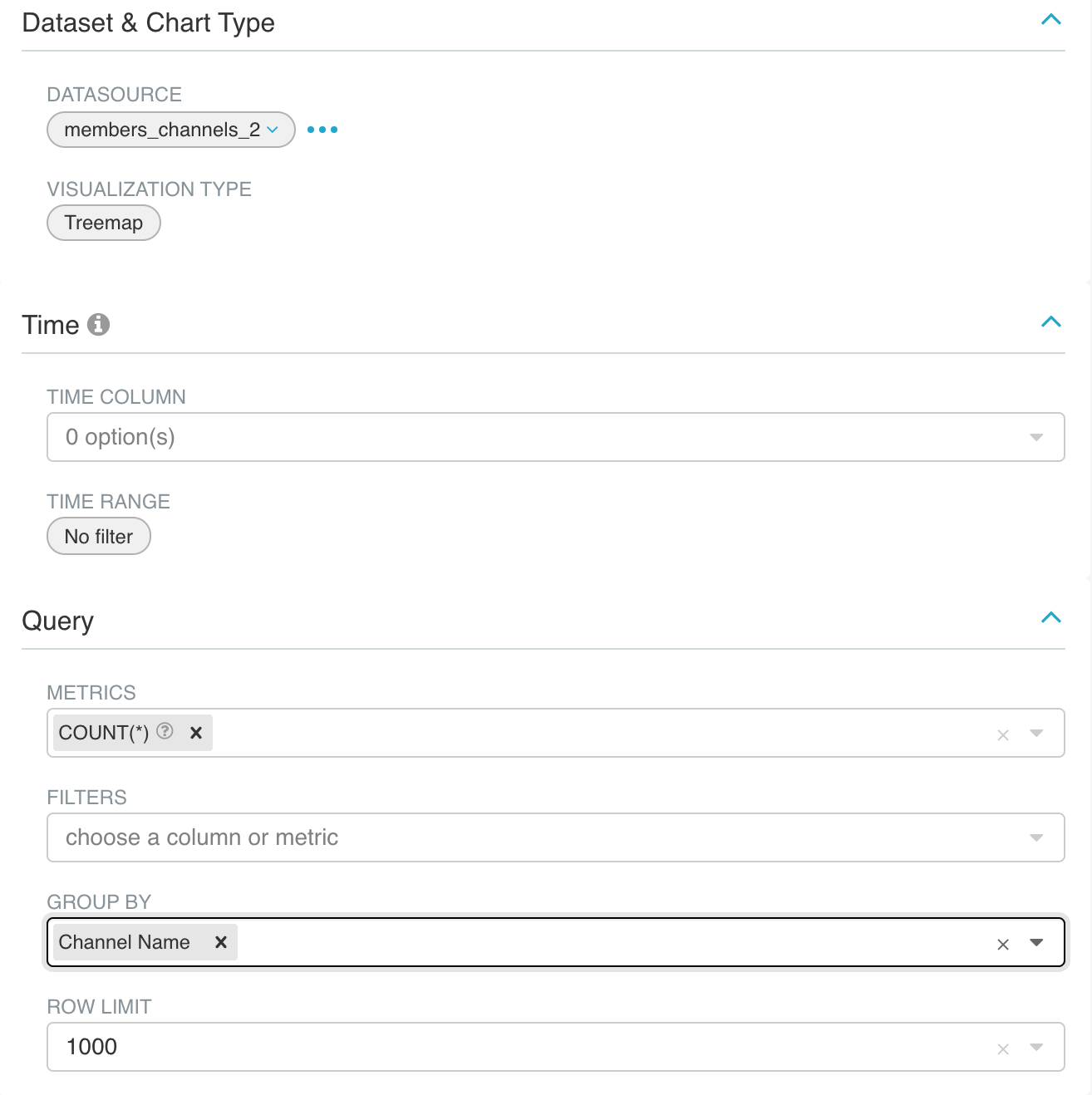Collapse the Time section

click(1051, 322)
